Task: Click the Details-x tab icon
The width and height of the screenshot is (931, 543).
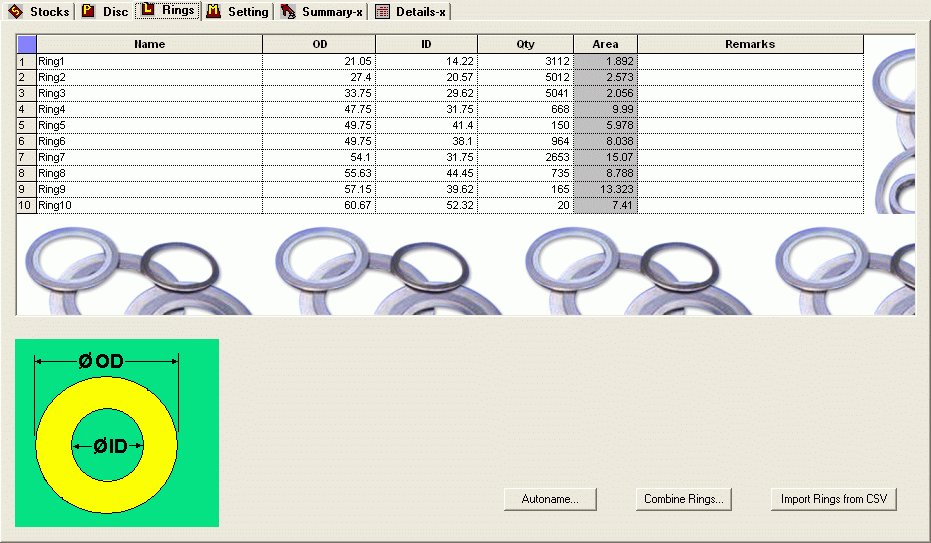Action: (382, 11)
